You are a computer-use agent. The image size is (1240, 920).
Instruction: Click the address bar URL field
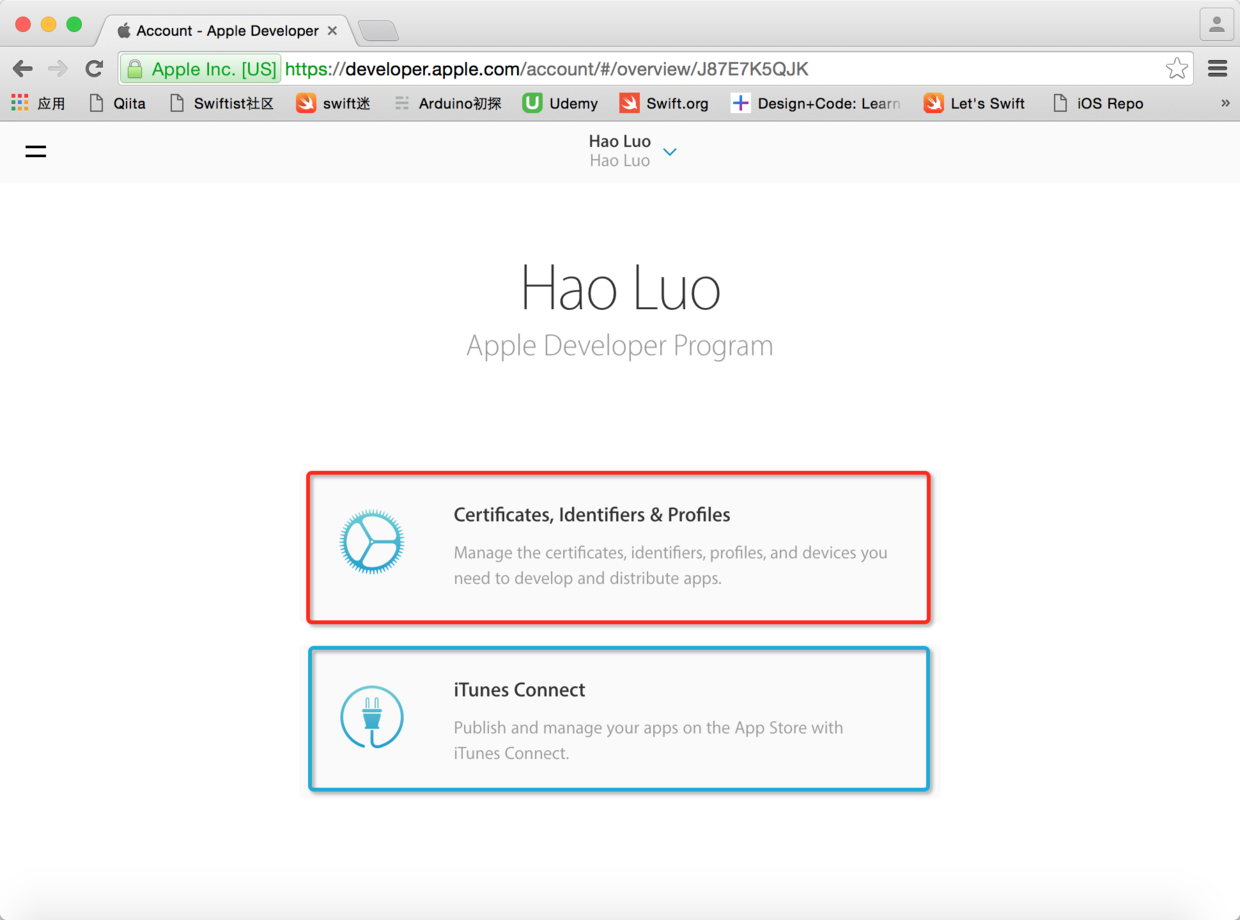pyautogui.click(x=656, y=69)
